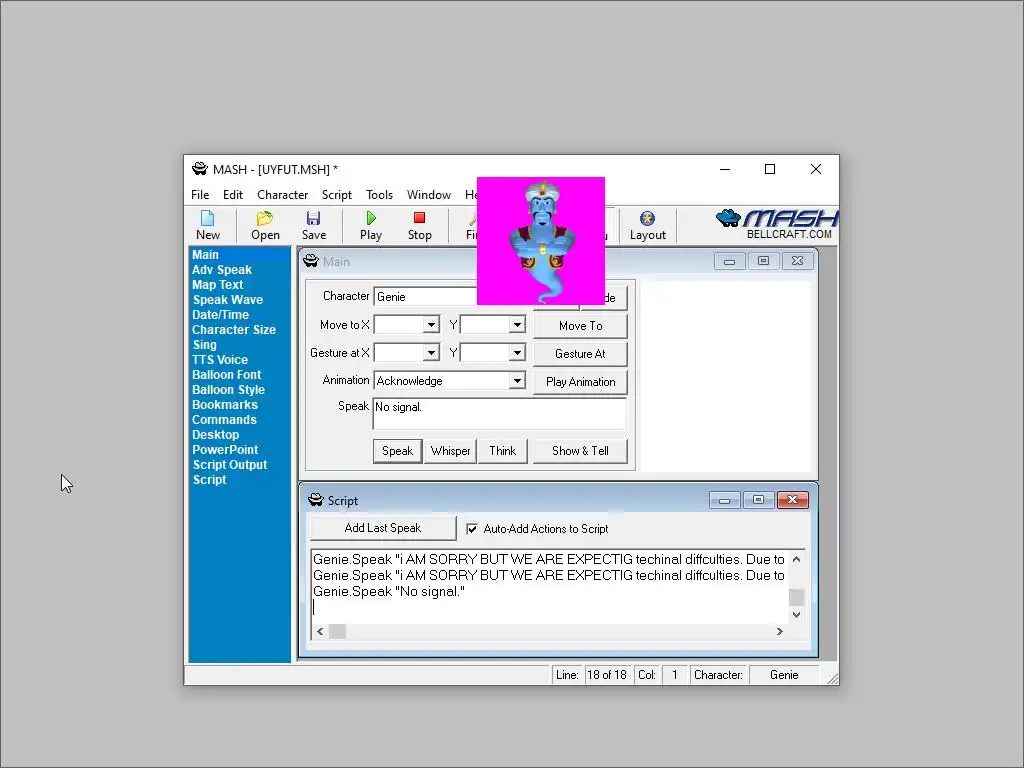This screenshot has height=768, width=1024.
Task: Click the Think button
Action: tap(502, 451)
